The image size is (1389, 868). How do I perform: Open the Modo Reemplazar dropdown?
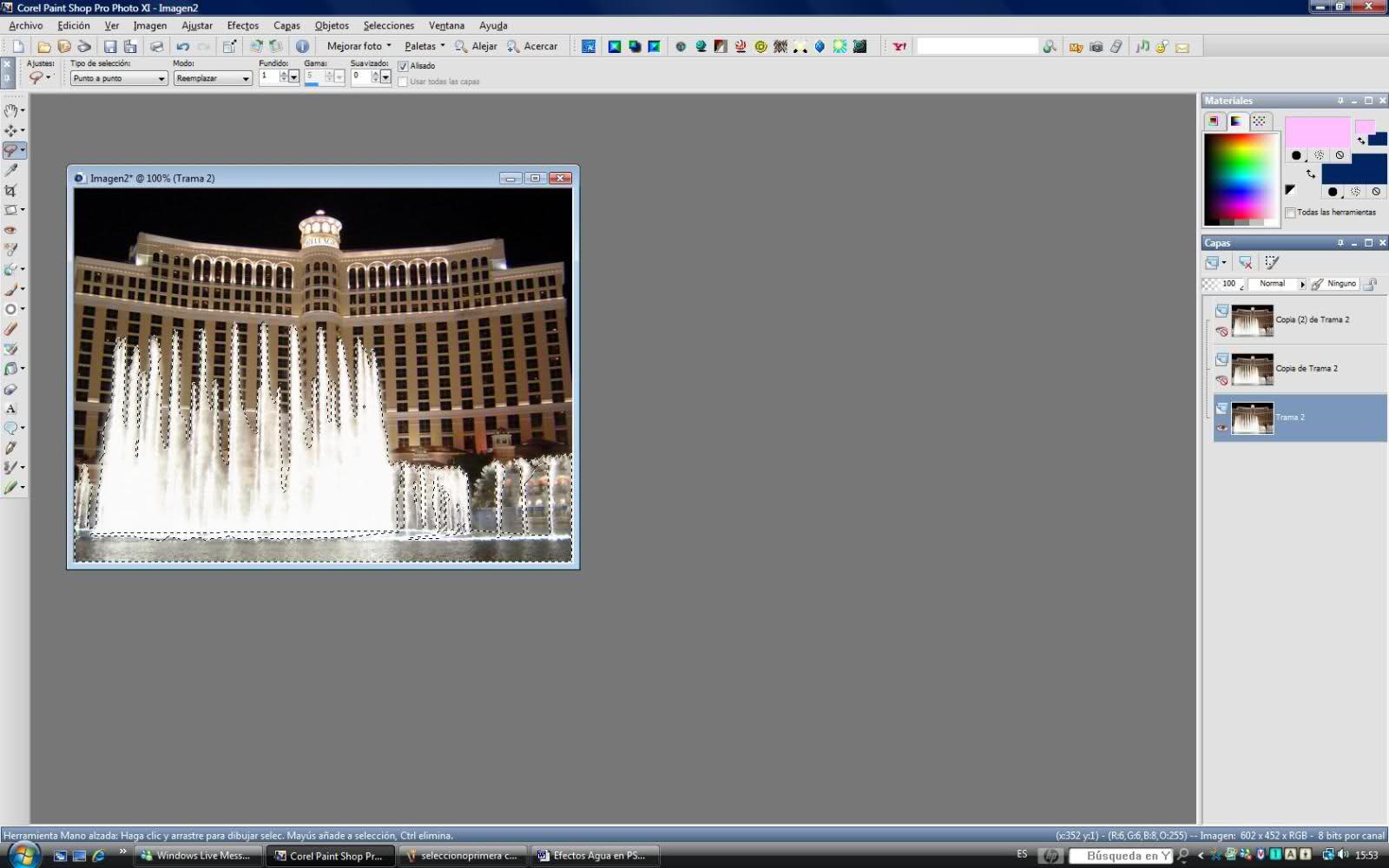(x=213, y=78)
